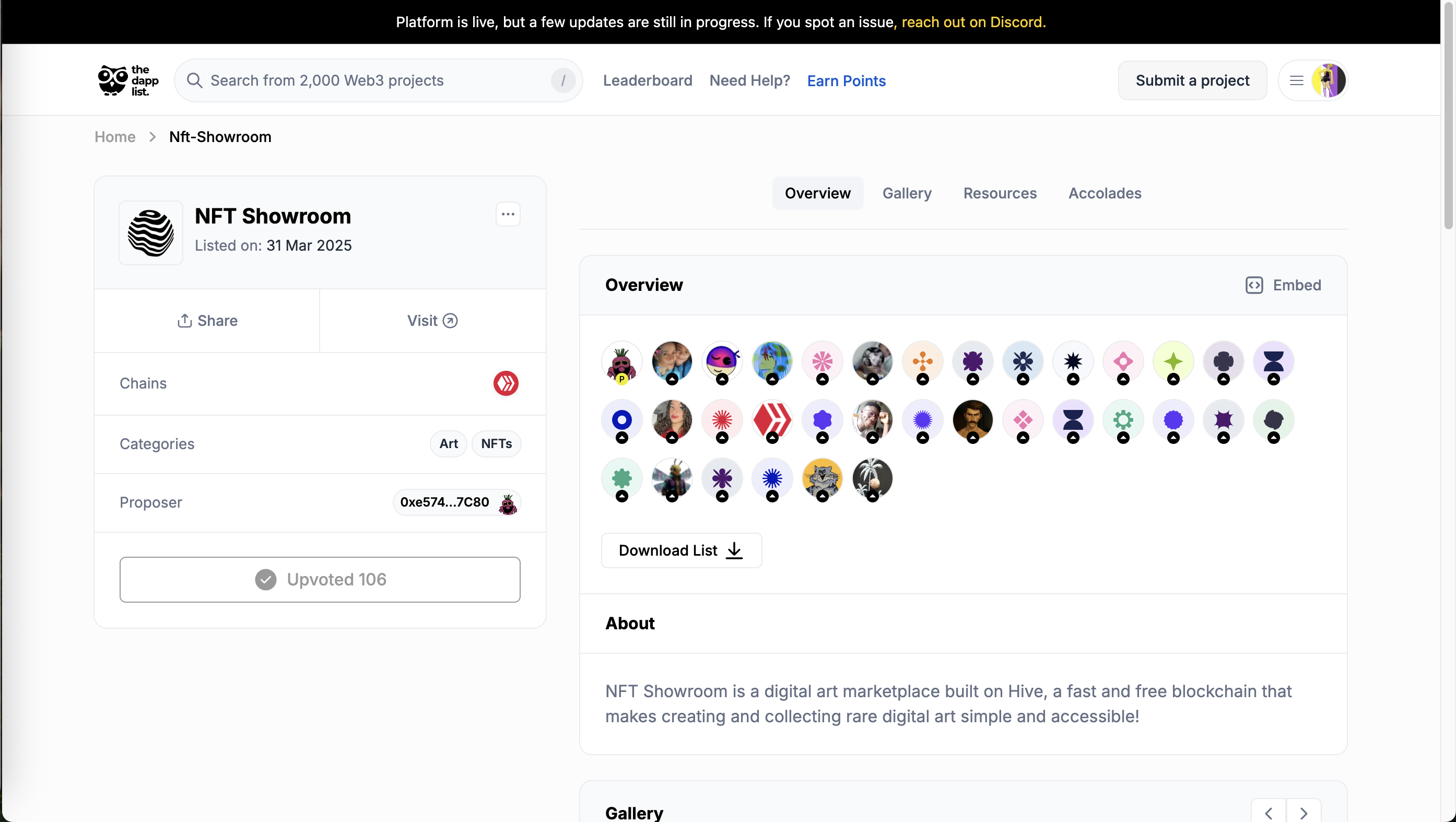Click the Share button

click(x=207, y=321)
